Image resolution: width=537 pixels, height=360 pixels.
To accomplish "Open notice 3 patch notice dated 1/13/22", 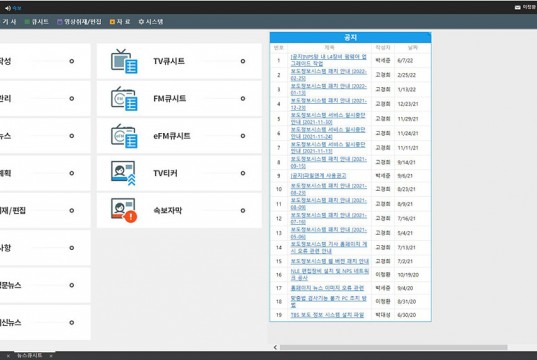I will (x=328, y=89).
